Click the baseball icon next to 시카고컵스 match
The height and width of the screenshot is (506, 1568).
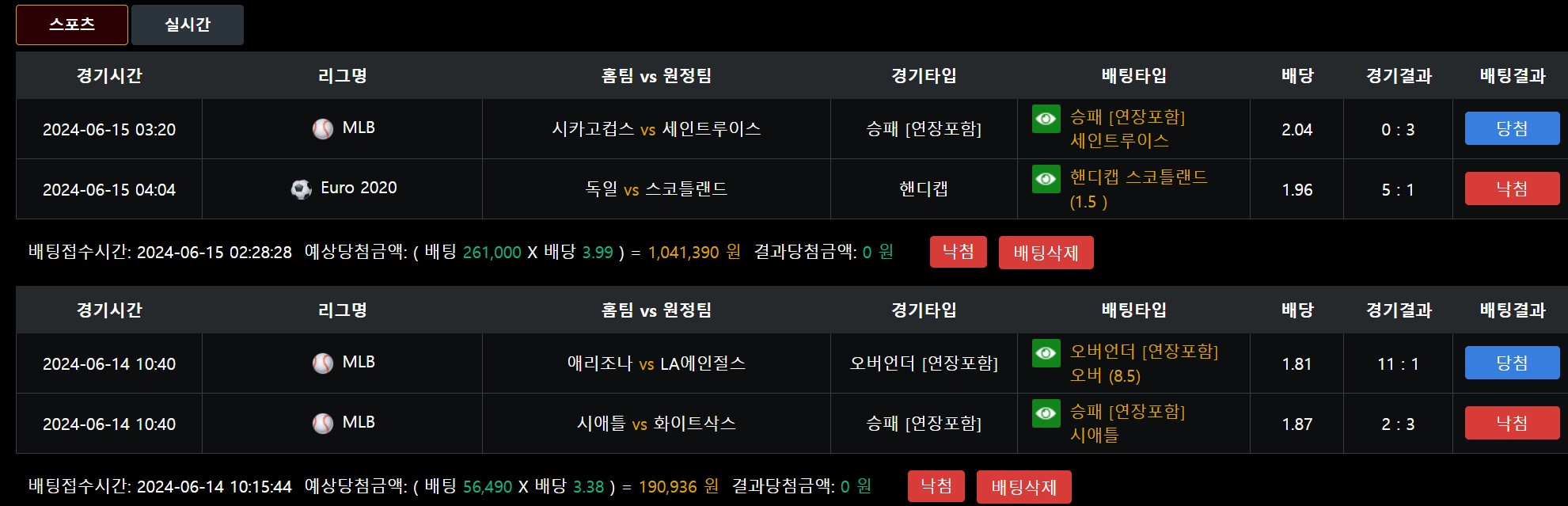point(323,128)
